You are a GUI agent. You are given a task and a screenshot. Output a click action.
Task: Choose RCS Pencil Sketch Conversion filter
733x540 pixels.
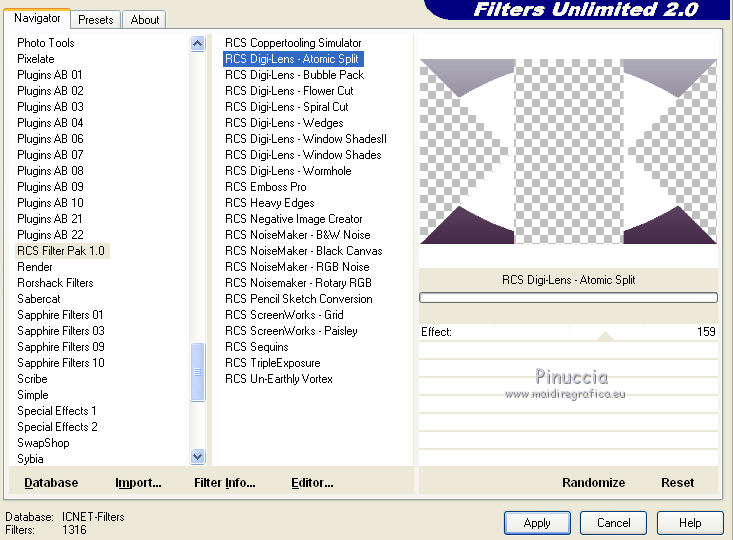tap(299, 299)
